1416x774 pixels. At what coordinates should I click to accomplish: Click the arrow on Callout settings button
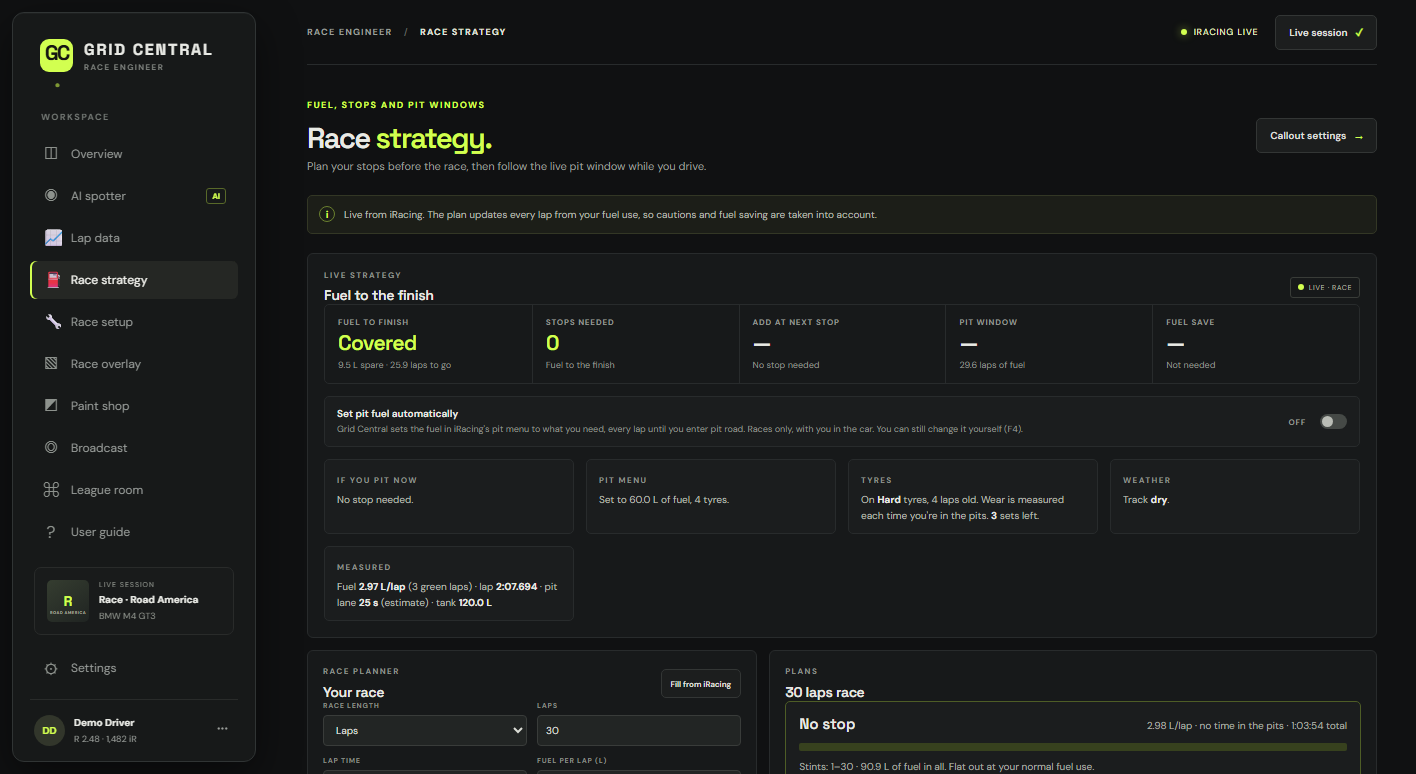1358,136
